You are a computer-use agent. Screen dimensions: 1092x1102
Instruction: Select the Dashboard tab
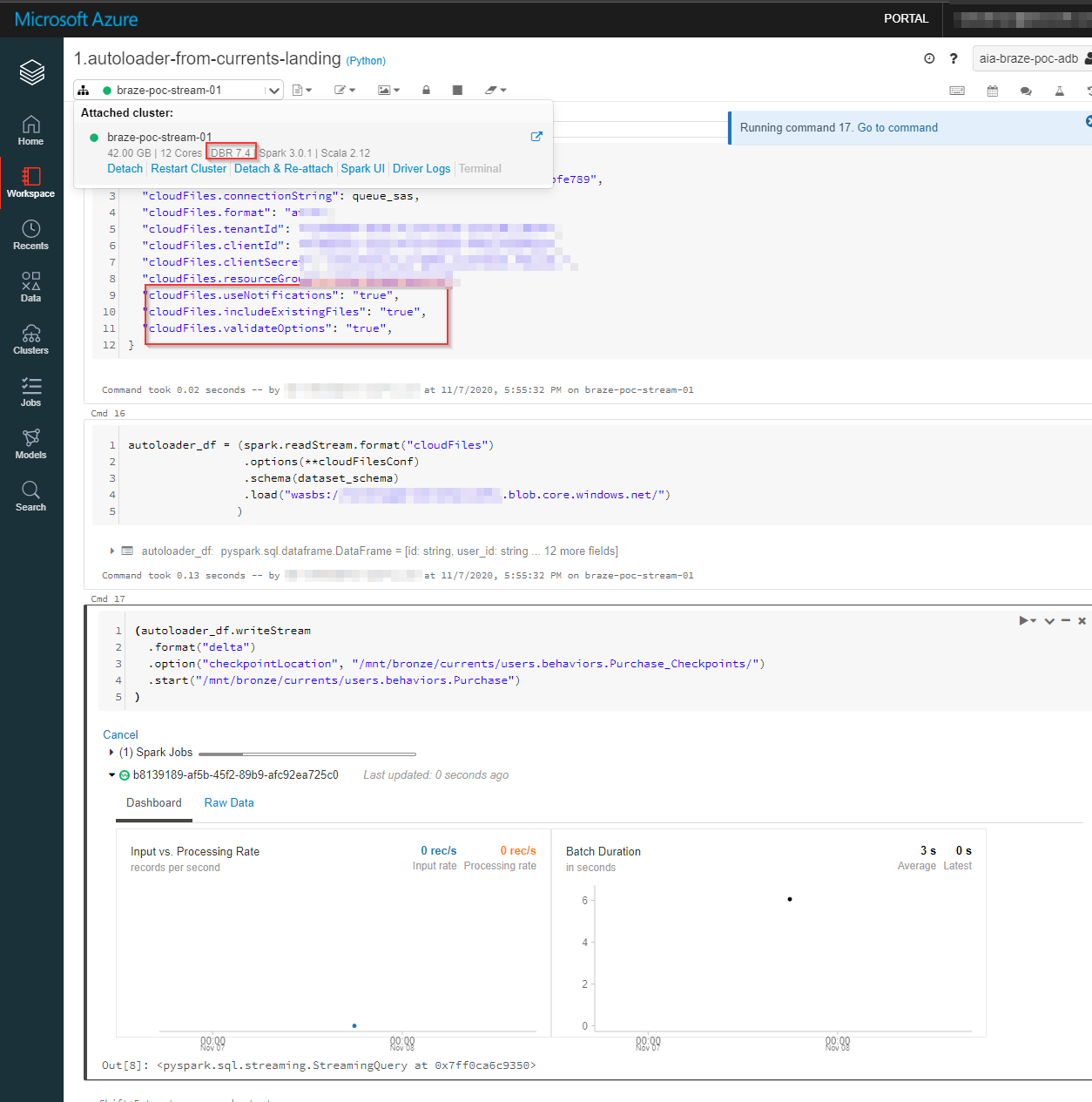pyautogui.click(x=153, y=802)
